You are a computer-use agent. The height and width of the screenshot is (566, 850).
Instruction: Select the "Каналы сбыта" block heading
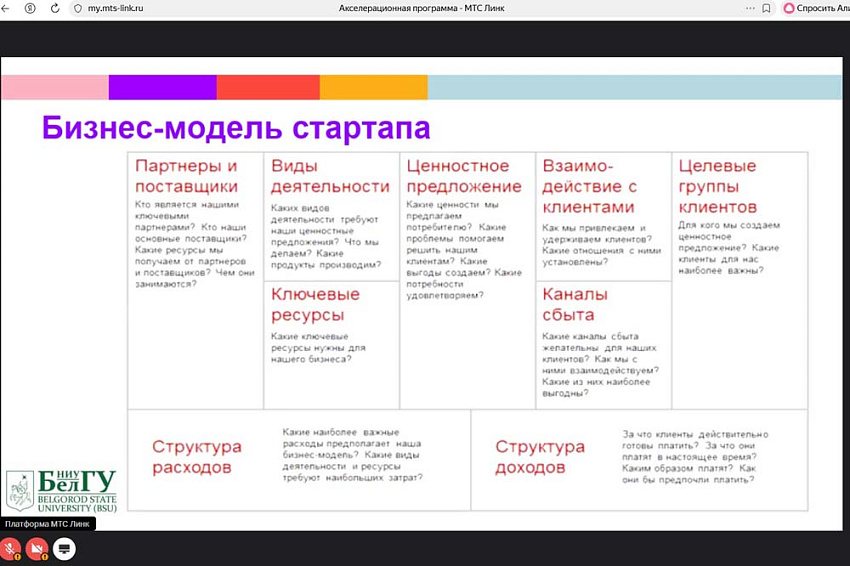tap(575, 305)
